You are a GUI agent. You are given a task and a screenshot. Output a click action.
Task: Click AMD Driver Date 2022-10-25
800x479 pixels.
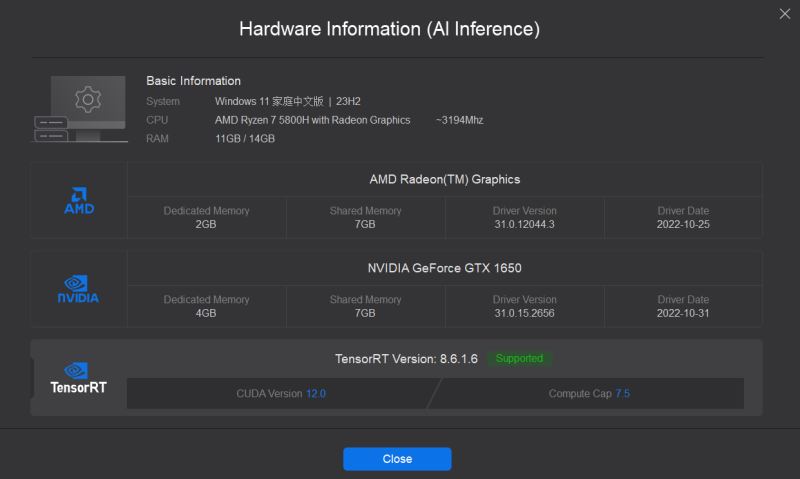(x=683, y=224)
